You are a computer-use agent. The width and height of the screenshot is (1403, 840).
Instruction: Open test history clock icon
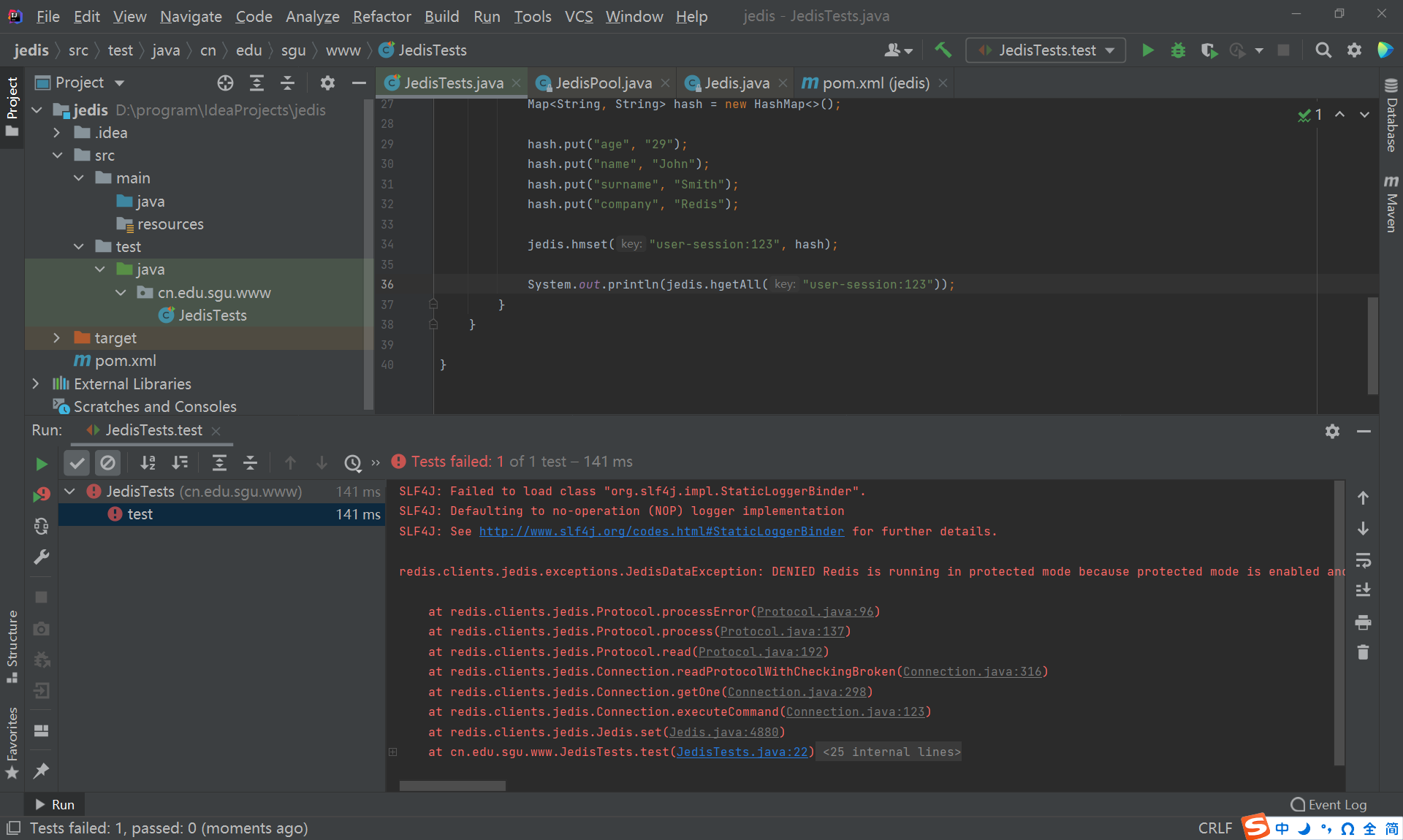352,462
